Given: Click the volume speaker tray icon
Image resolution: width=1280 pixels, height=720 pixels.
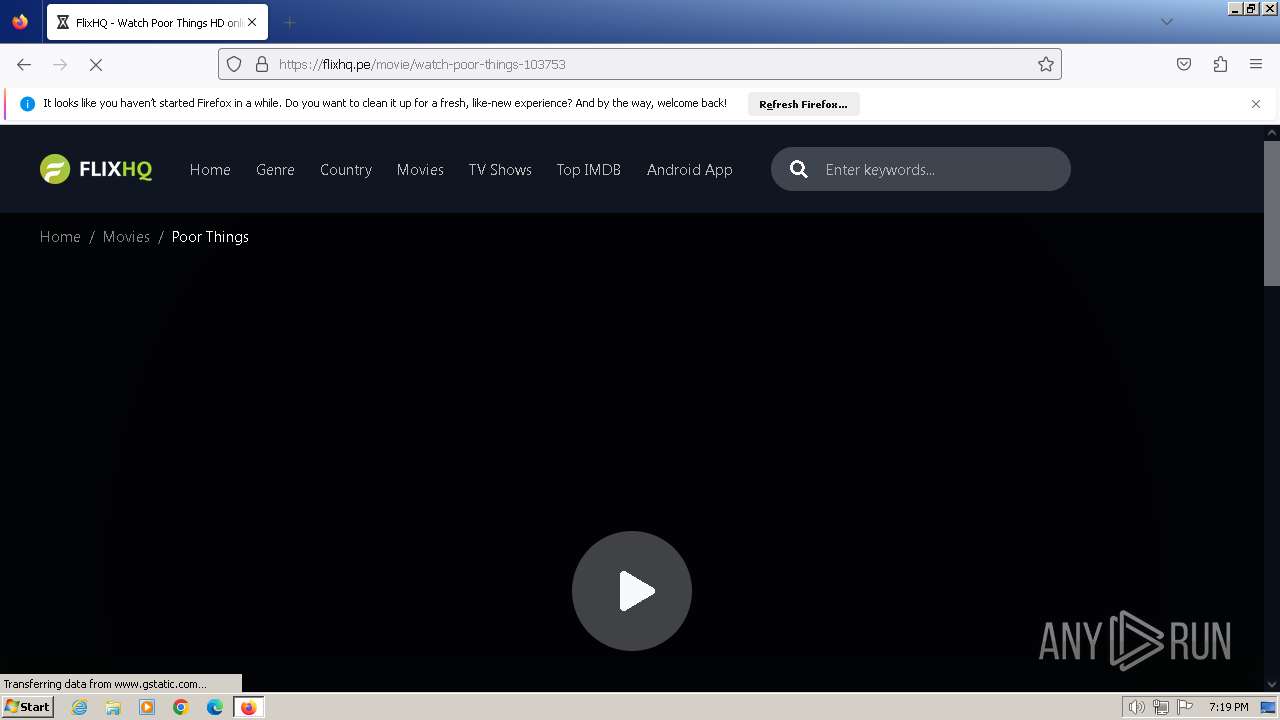Looking at the screenshot, I should pyautogui.click(x=1137, y=707).
